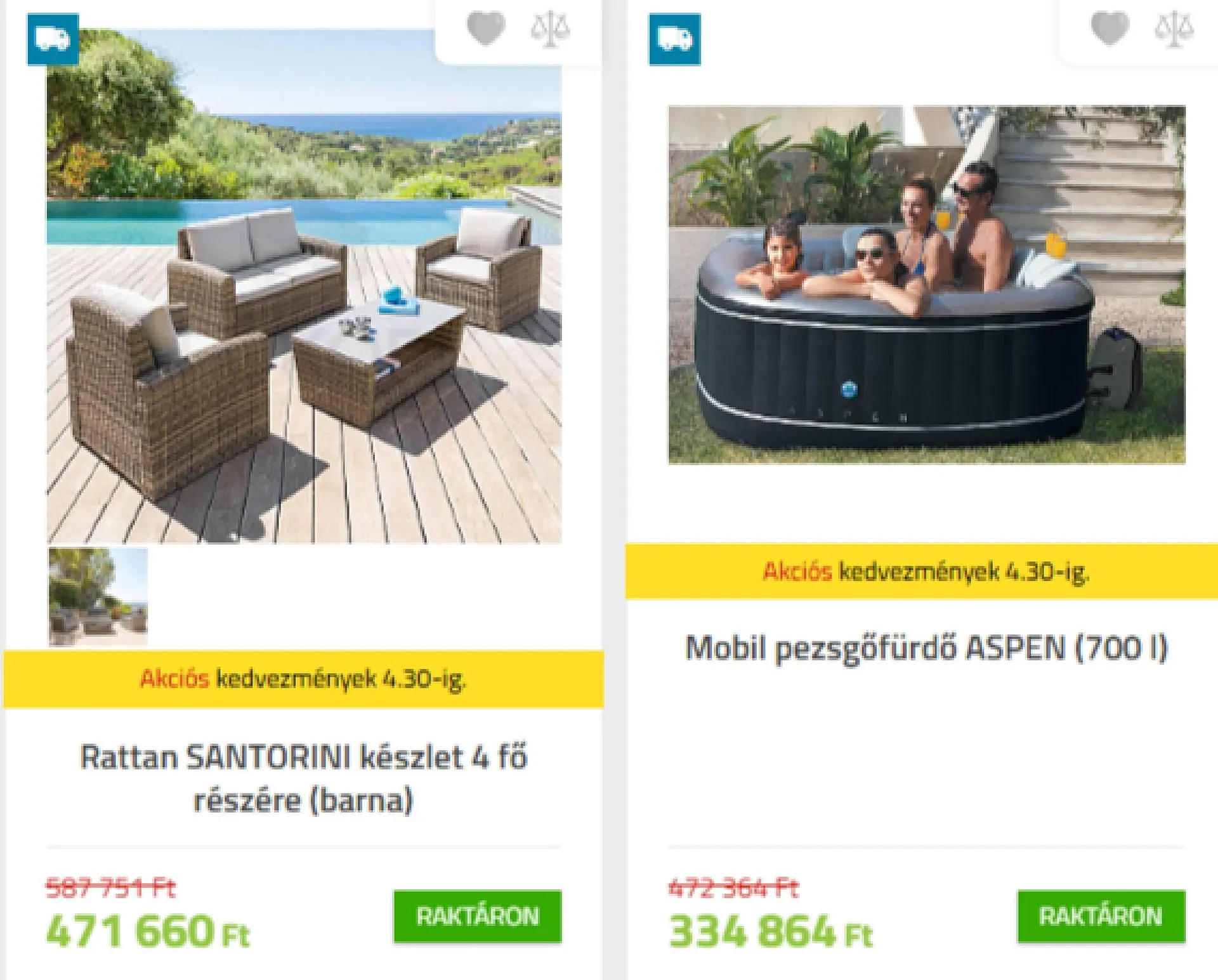Open the Rattan SANTORINI készlet product title
The height and width of the screenshot is (980, 1218).
[x=304, y=778]
